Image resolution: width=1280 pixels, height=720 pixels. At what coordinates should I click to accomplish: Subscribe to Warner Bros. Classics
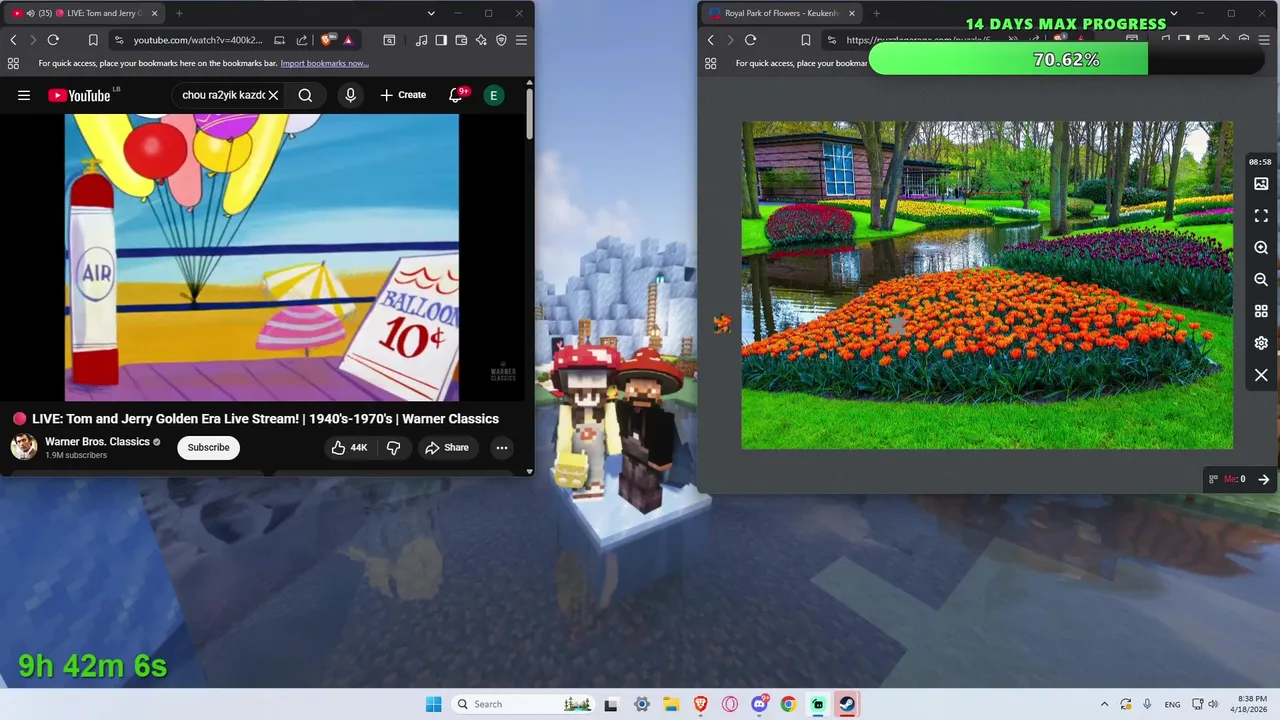[208, 447]
